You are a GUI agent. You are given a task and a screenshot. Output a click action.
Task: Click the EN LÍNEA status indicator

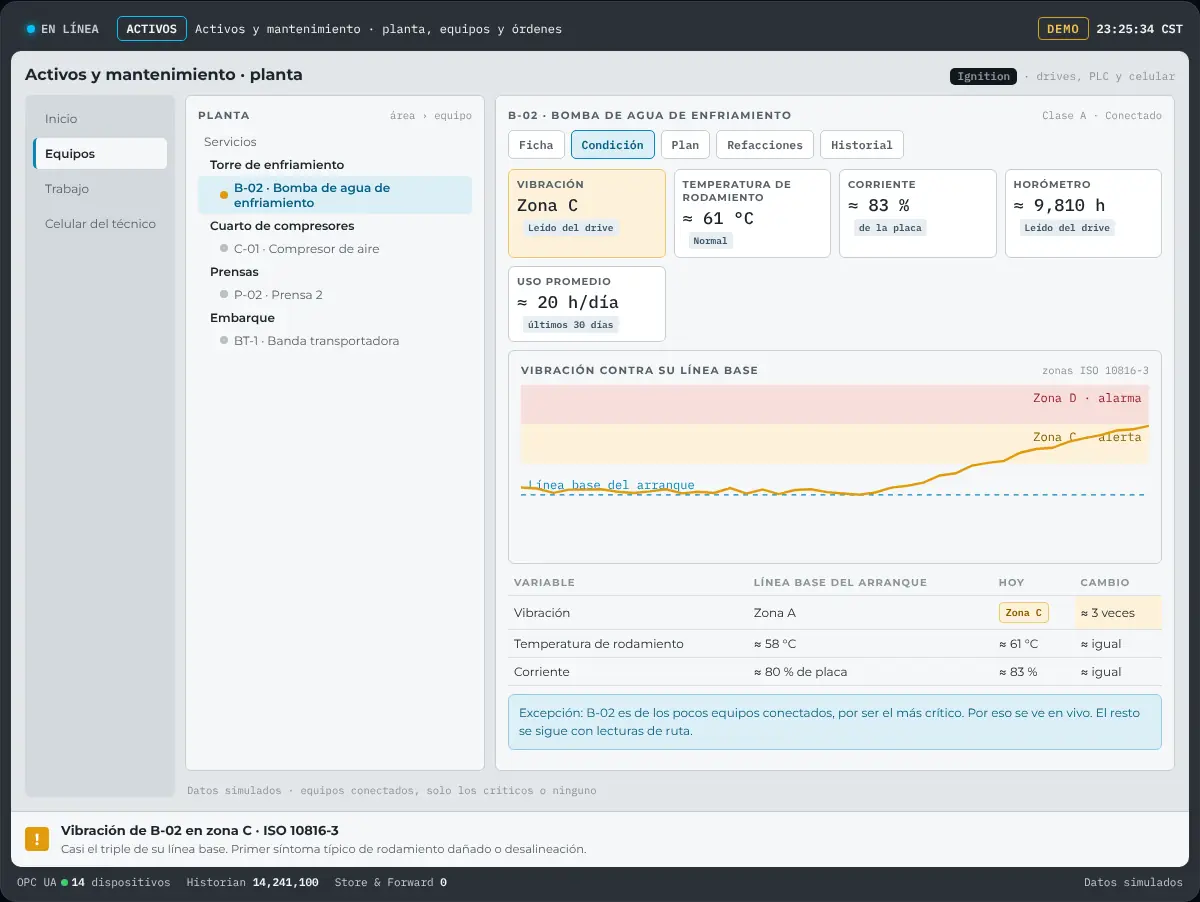pos(63,29)
